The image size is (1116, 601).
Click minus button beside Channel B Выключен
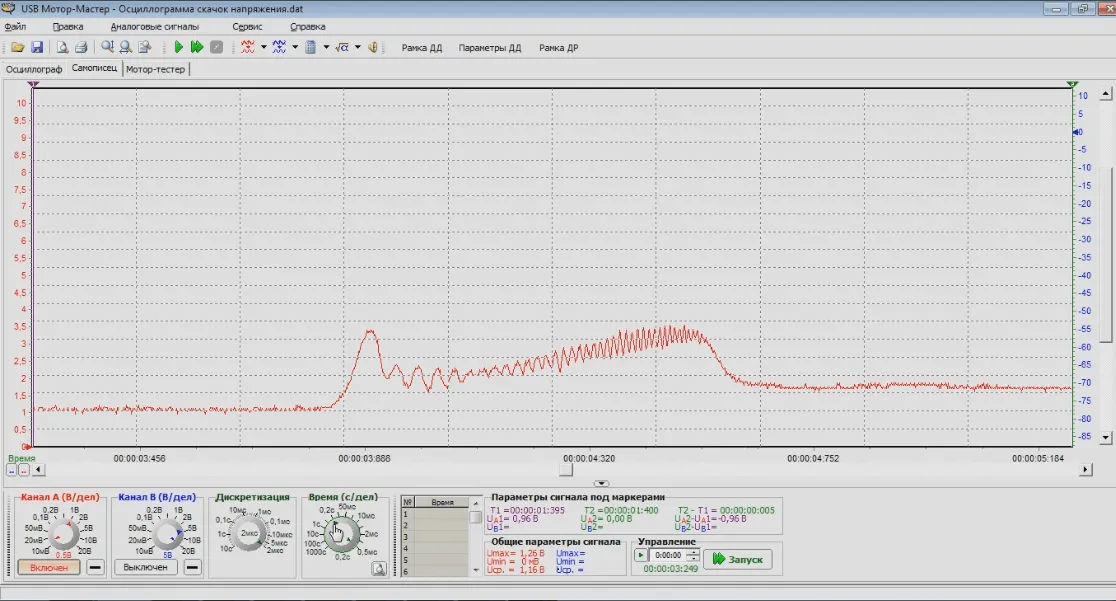(192, 568)
